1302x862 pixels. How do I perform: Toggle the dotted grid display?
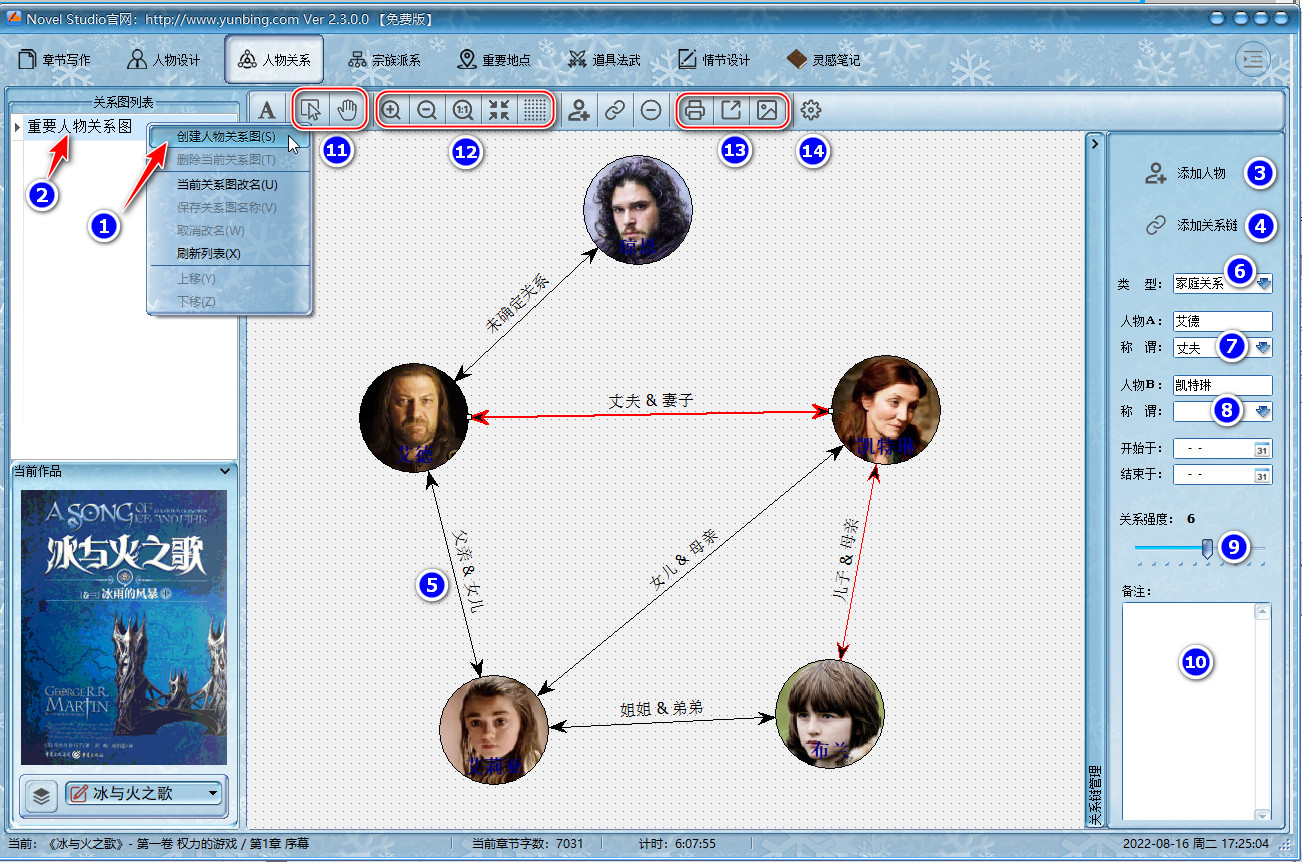535,110
